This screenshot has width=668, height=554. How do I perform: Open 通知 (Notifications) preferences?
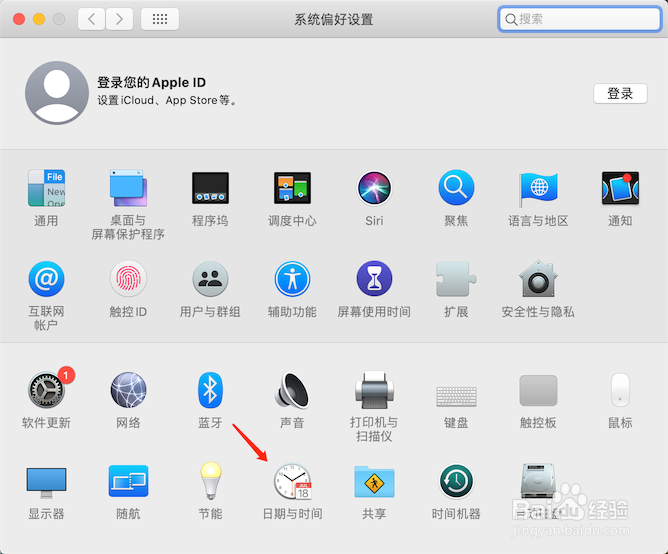coord(620,188)
